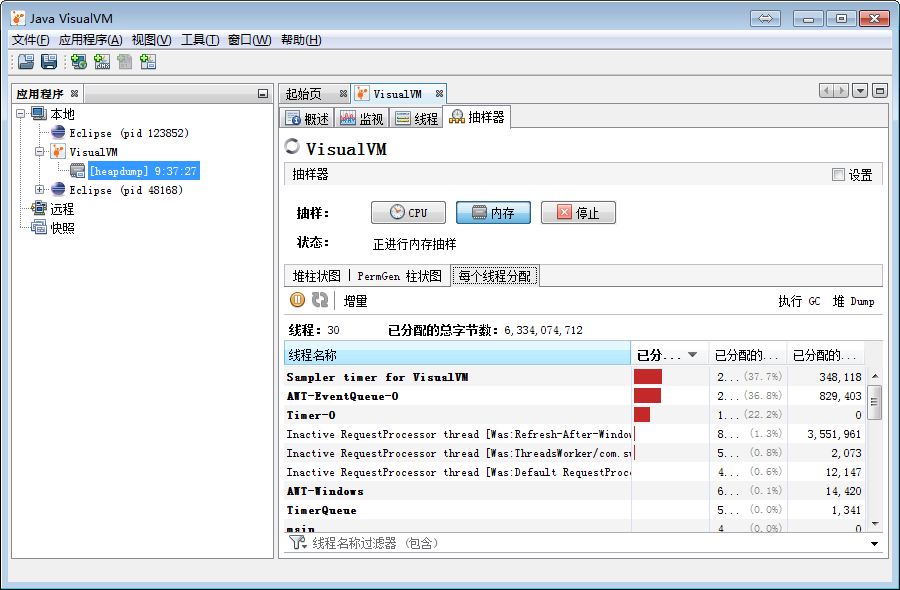Viewport: 900px width, 590px height.
Task: Click the 快照 snapshots icon
Action: pyautogui.click(x=39, y=227)
